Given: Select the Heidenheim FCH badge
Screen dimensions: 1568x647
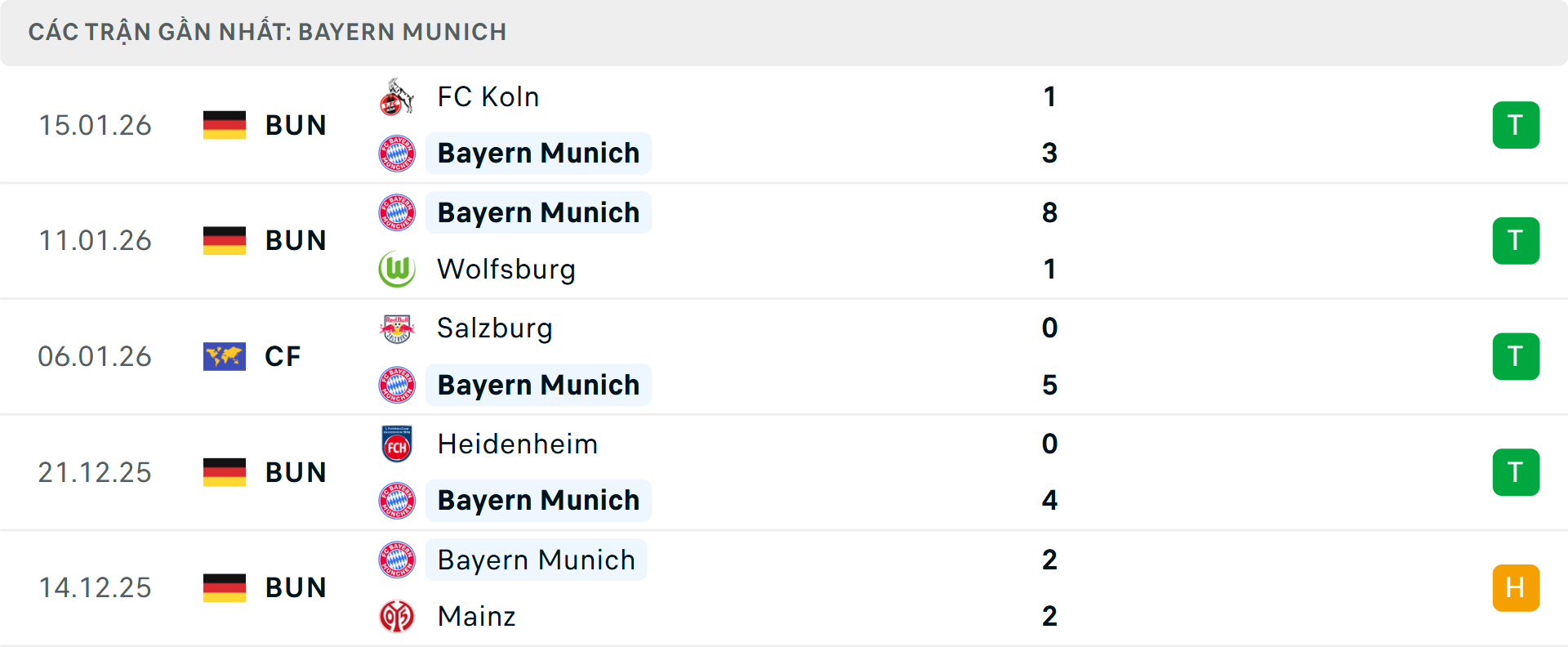Looking at the screenshot, I should tap(397, 444).
